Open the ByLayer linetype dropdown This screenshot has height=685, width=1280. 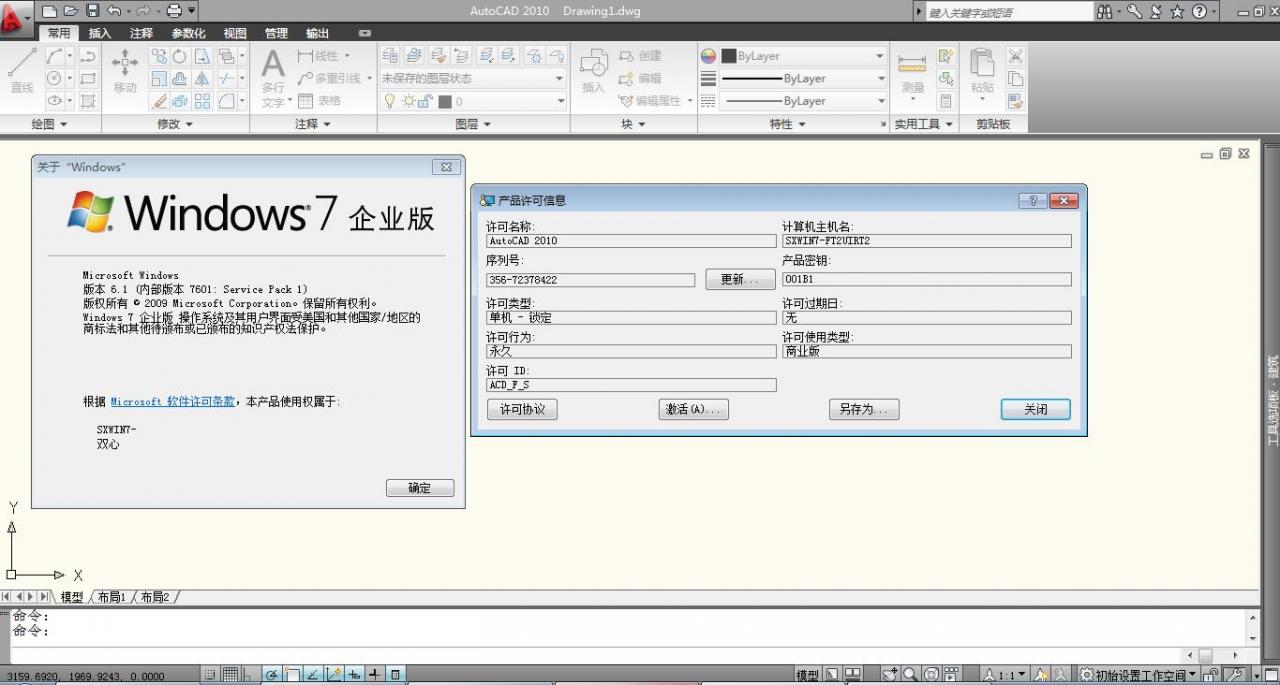(x=803, y=101)
